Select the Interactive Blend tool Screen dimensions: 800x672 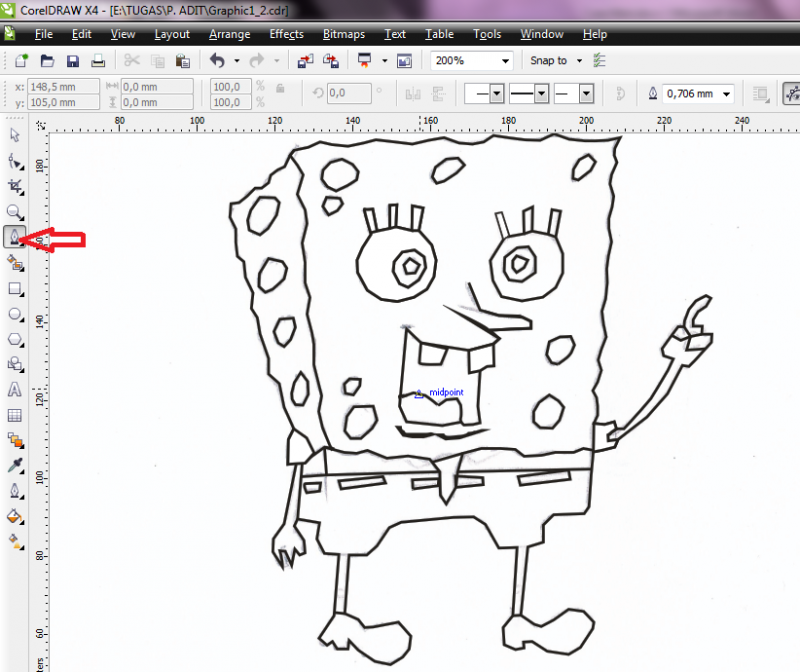(15, 440)
